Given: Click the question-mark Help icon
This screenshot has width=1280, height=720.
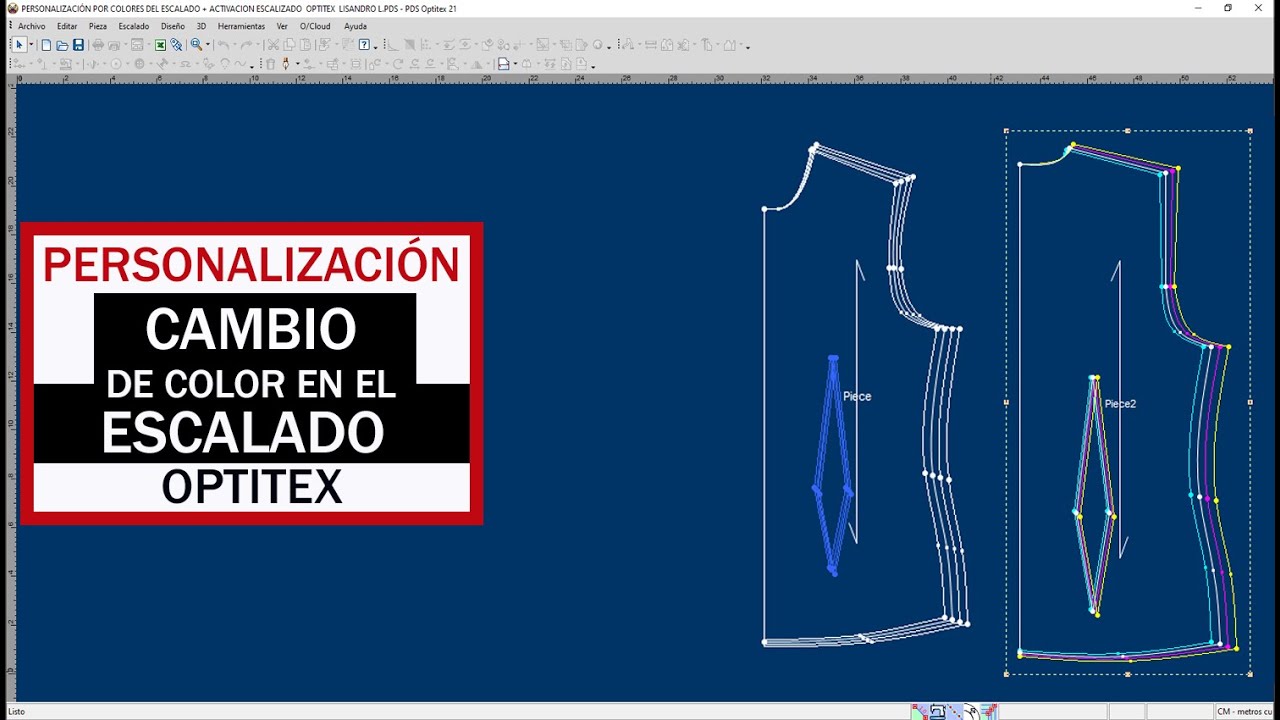Looking at the screenshot, I should pyautogui.click(x=364, y=45).
